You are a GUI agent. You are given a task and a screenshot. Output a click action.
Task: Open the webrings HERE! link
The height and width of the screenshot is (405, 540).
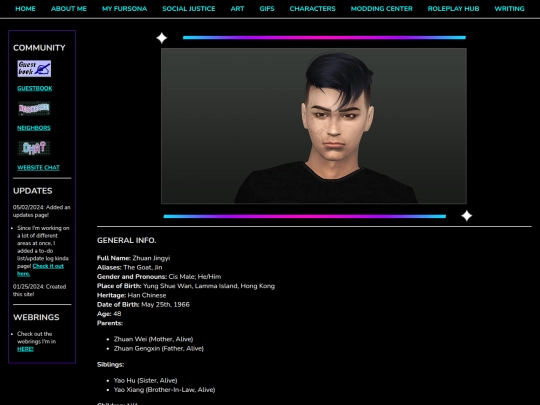(25, 349)
